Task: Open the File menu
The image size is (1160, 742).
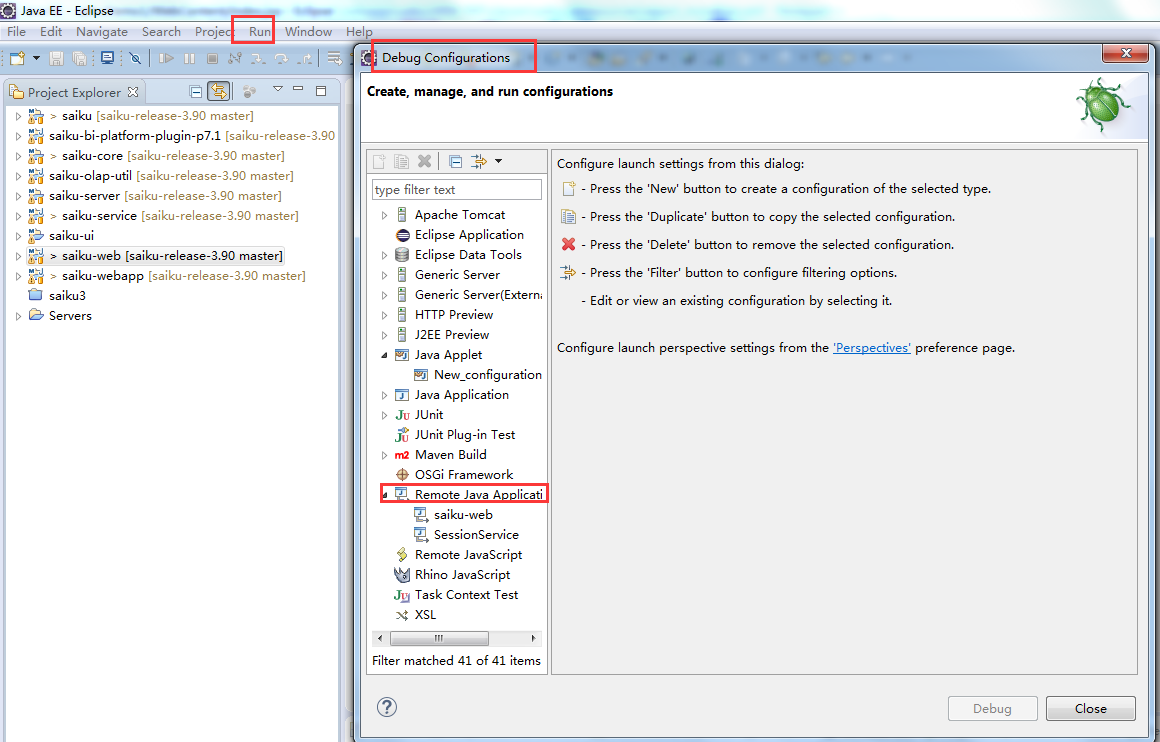Action: (x=16, y=32)
